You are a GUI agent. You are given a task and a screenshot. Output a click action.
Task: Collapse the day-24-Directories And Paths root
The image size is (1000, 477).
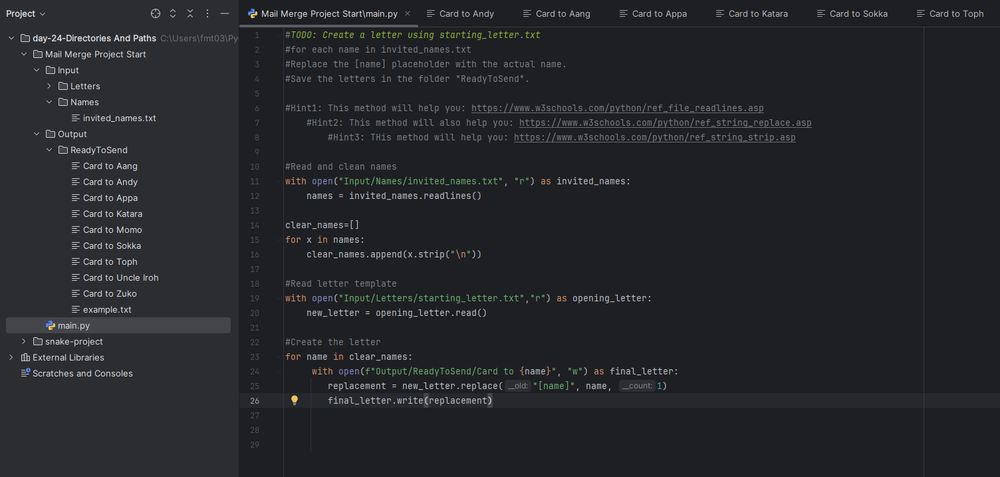coord(11,38)
